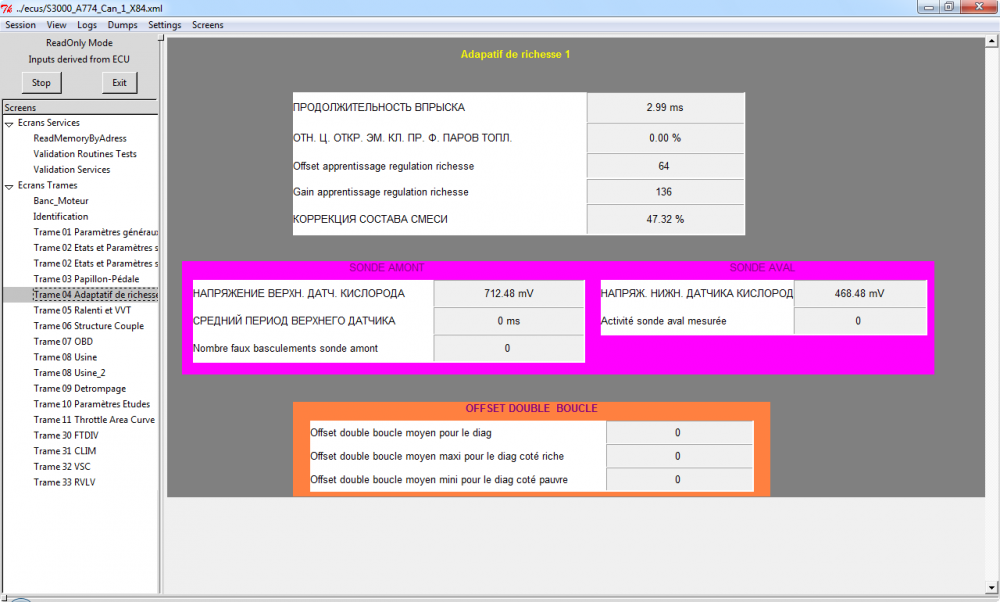Click the 712.48 mV upstream sensor value

click(x=509, y=294)
